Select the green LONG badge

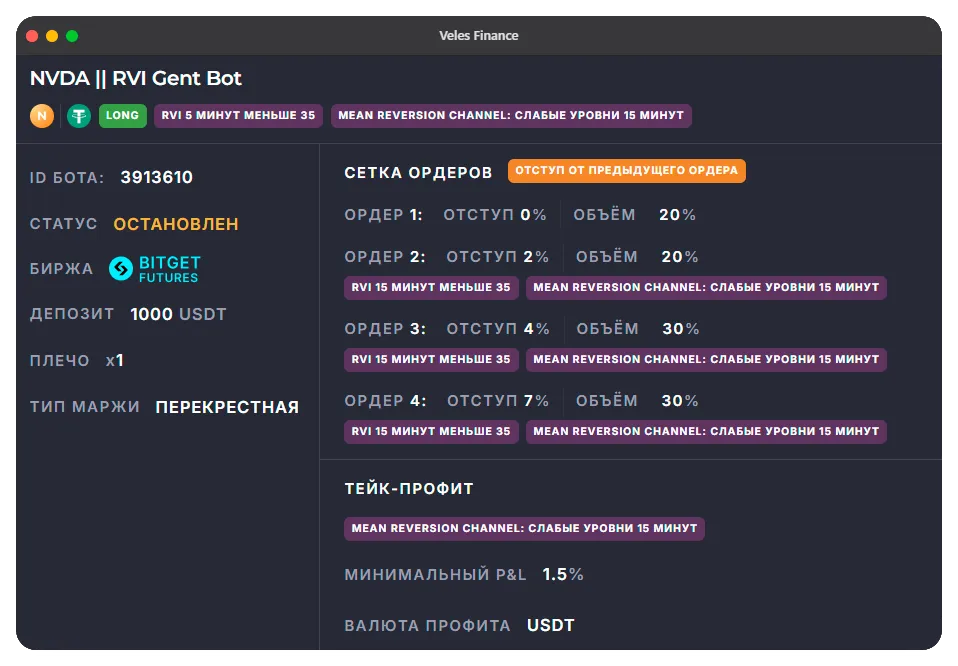coord(122,116)
